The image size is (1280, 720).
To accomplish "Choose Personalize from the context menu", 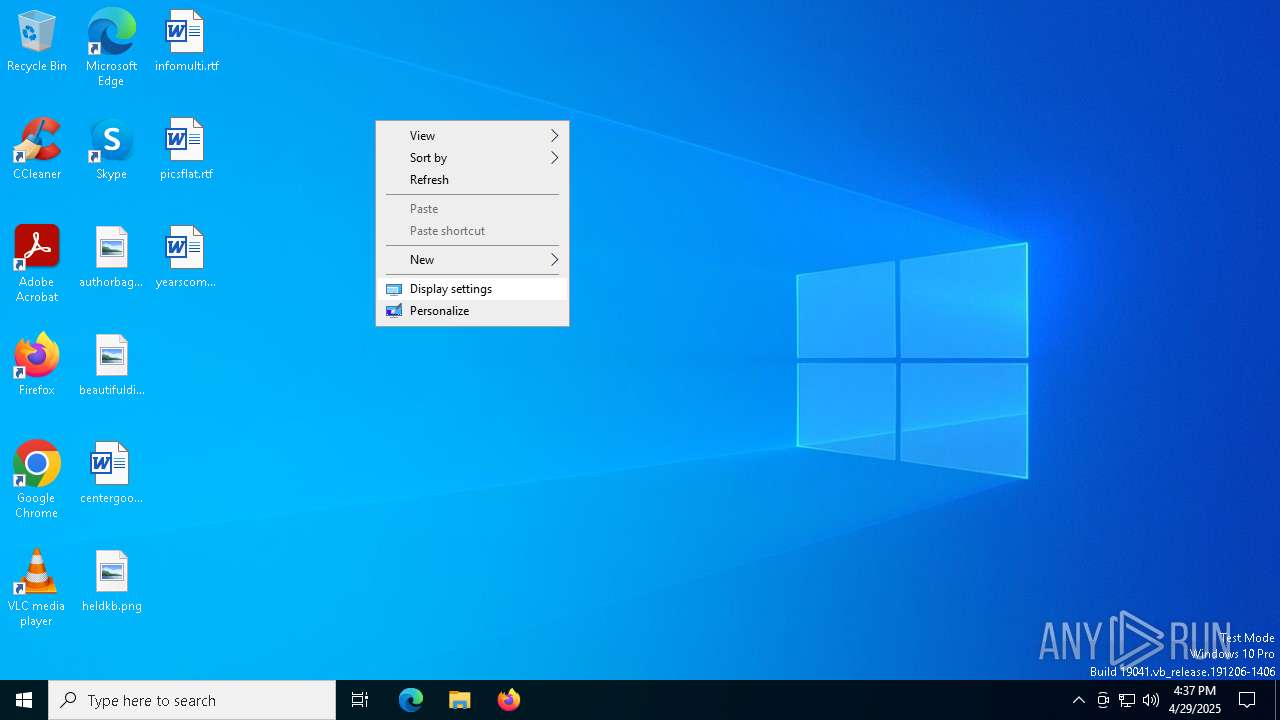I will click(472, 311).
